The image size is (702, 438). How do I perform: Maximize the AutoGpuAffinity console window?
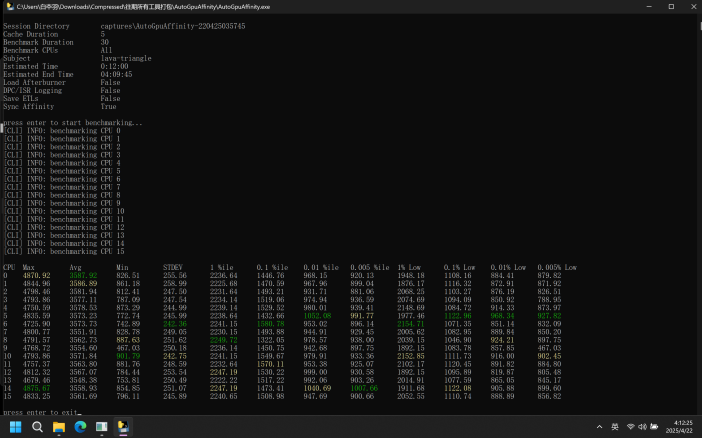coord(671,7)
